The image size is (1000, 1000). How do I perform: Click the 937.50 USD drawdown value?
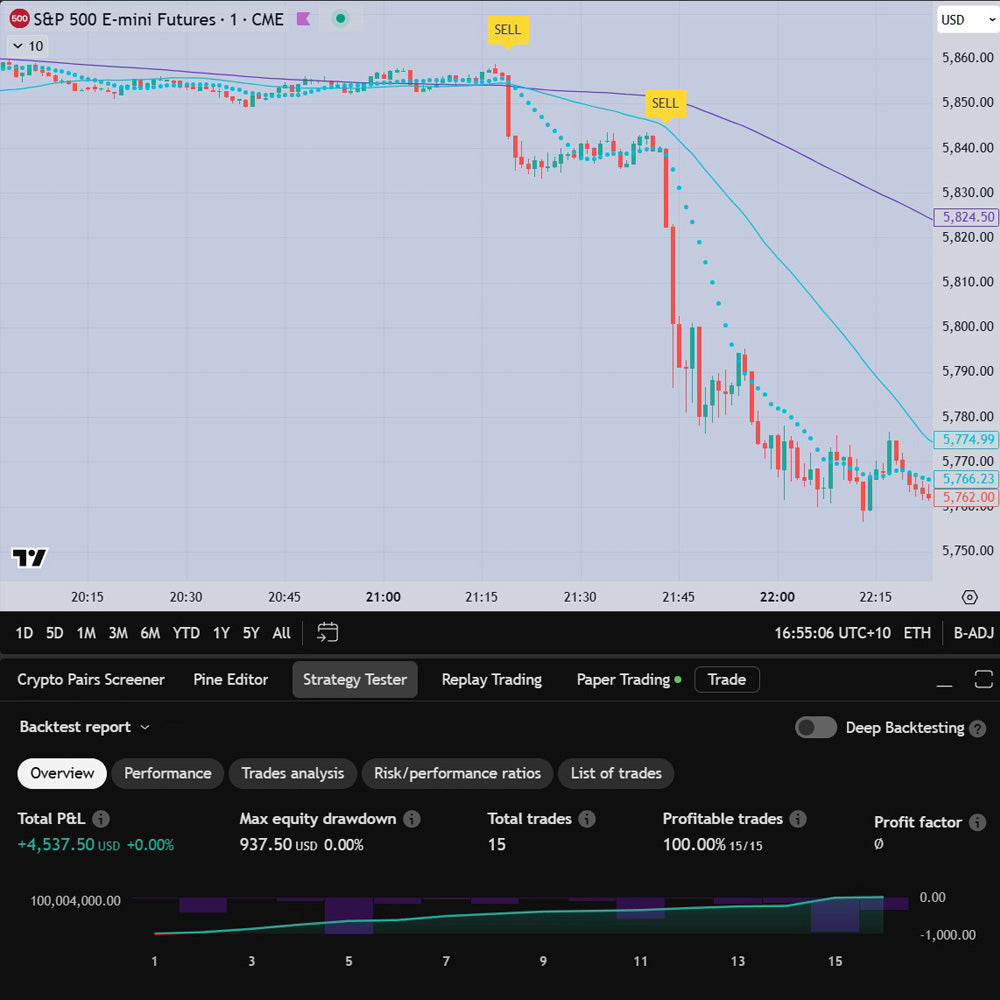[x=278, y=845]
